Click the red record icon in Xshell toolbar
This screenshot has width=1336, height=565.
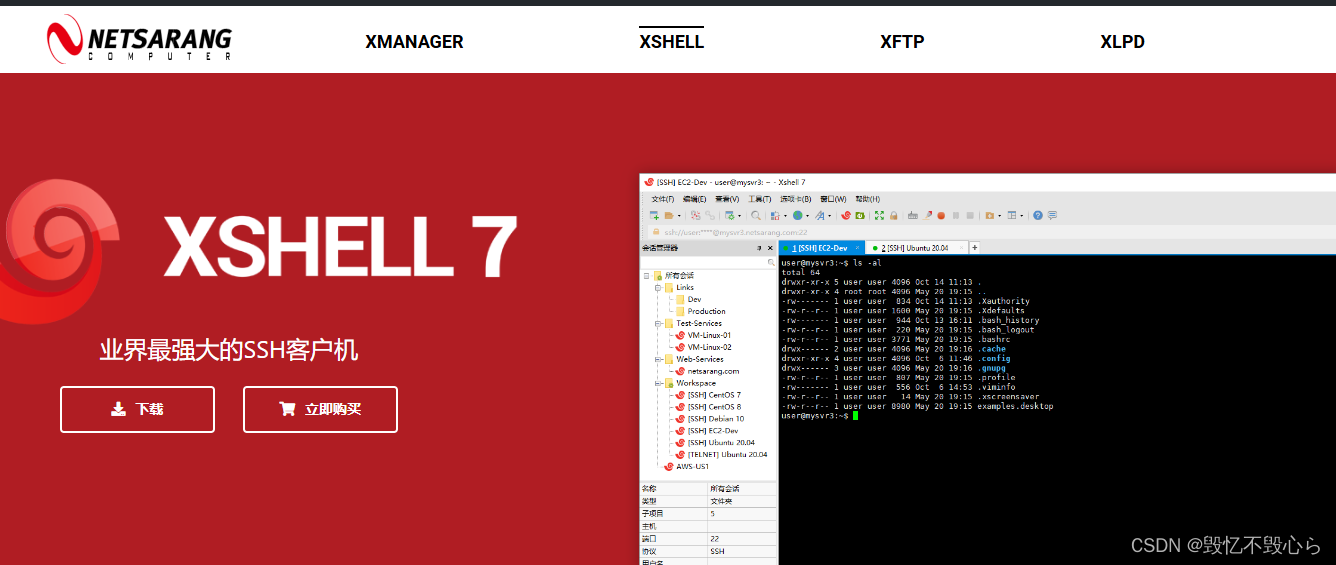point(941,215)
